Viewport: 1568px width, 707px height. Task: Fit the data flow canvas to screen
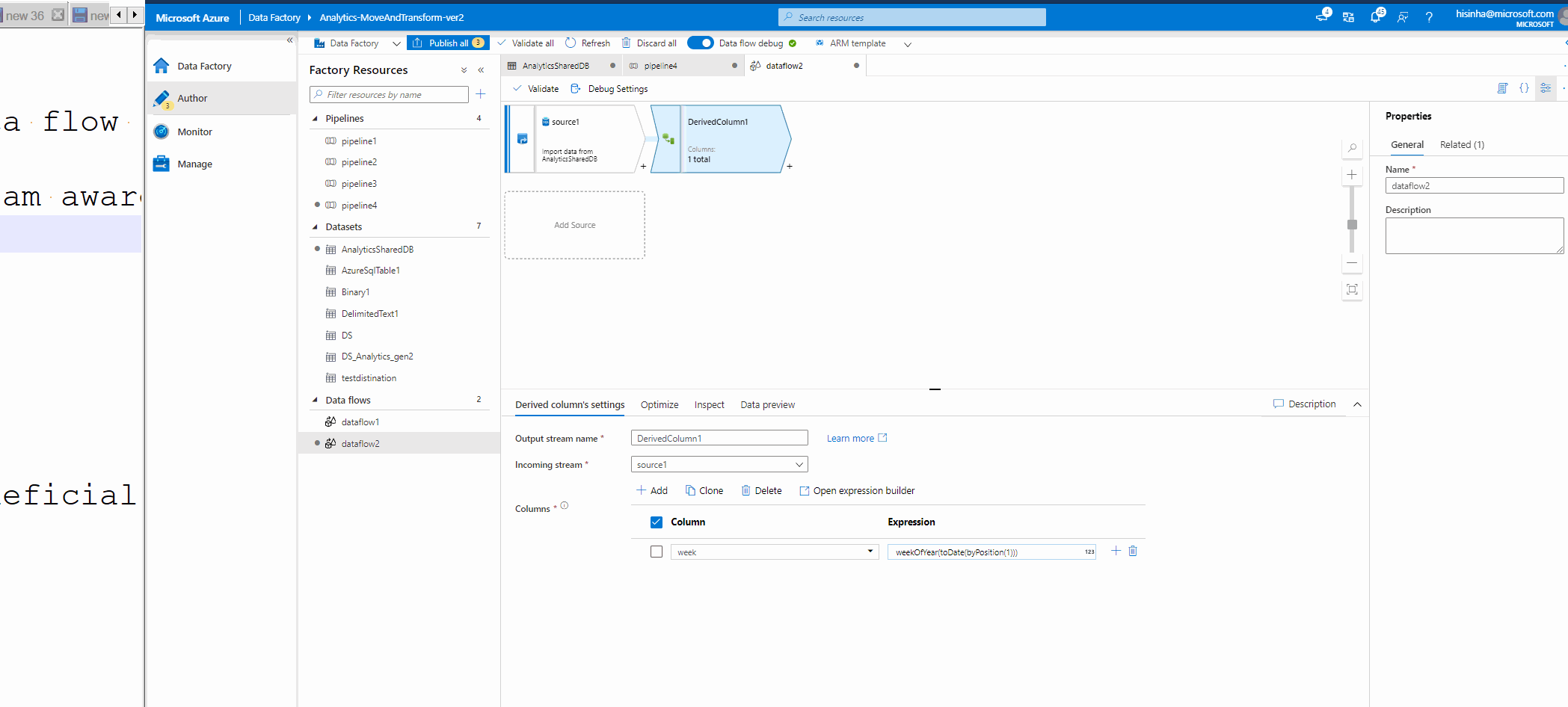[x=1352, y=290]
